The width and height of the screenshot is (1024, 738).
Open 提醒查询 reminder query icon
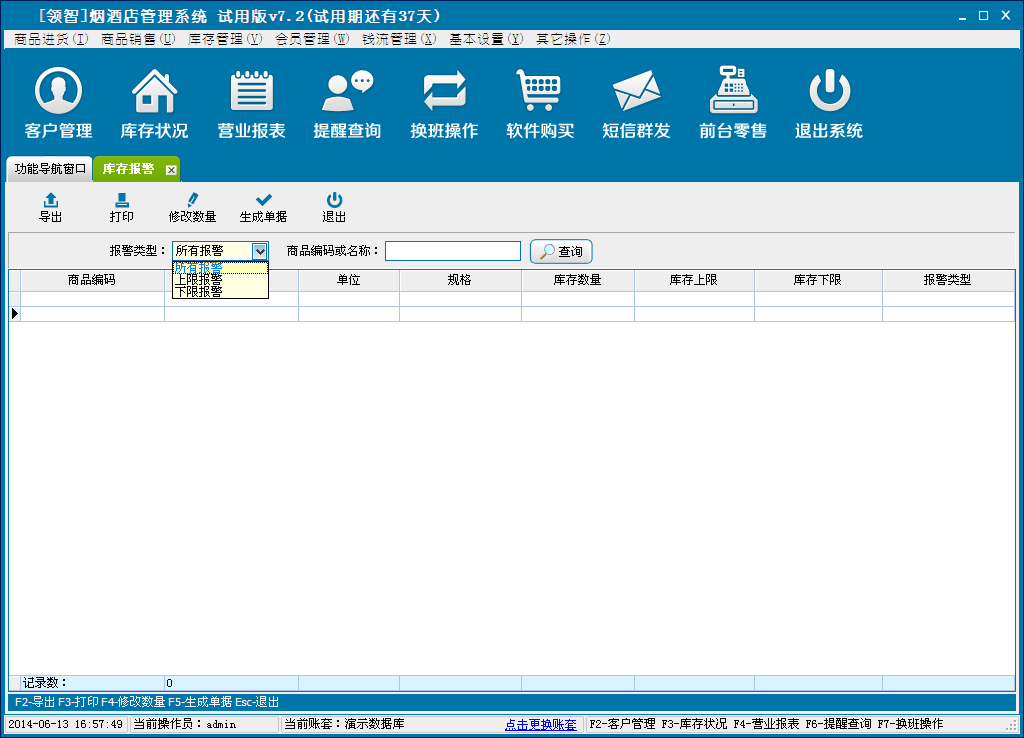click(x=347, y=93)
